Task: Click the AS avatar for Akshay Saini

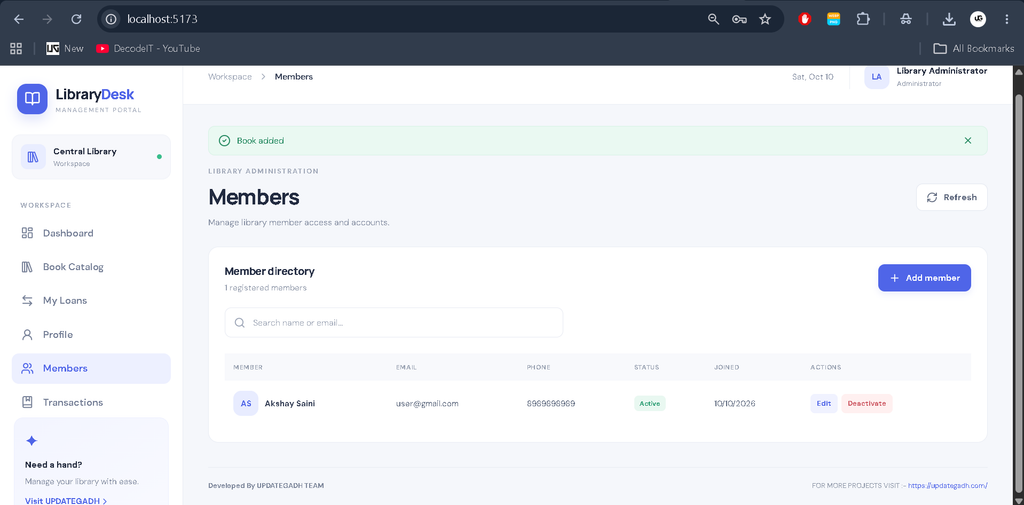Action: [x=246, y=404]
